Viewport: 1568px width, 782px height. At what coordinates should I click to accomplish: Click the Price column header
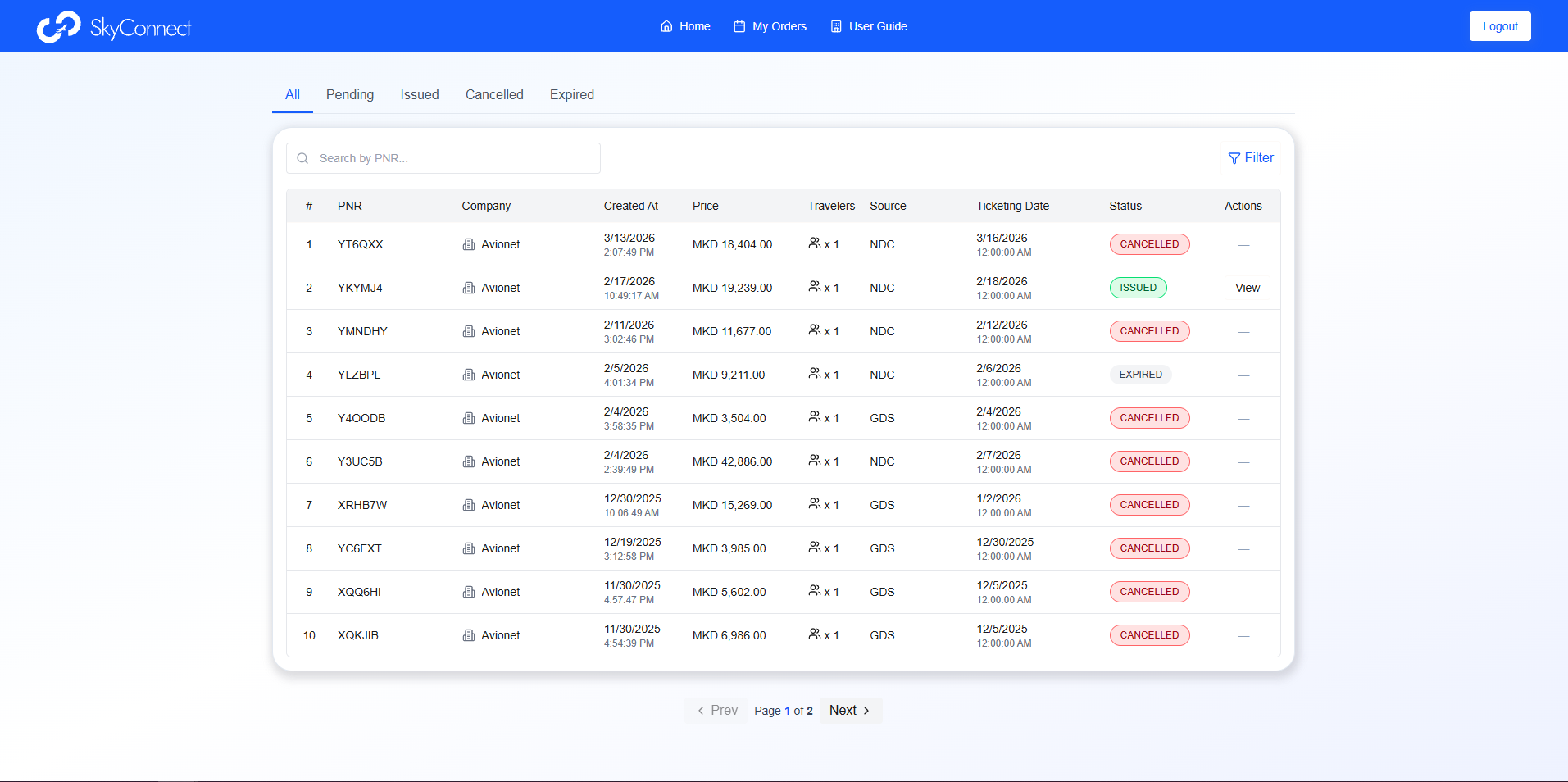[x=706, y=206]
